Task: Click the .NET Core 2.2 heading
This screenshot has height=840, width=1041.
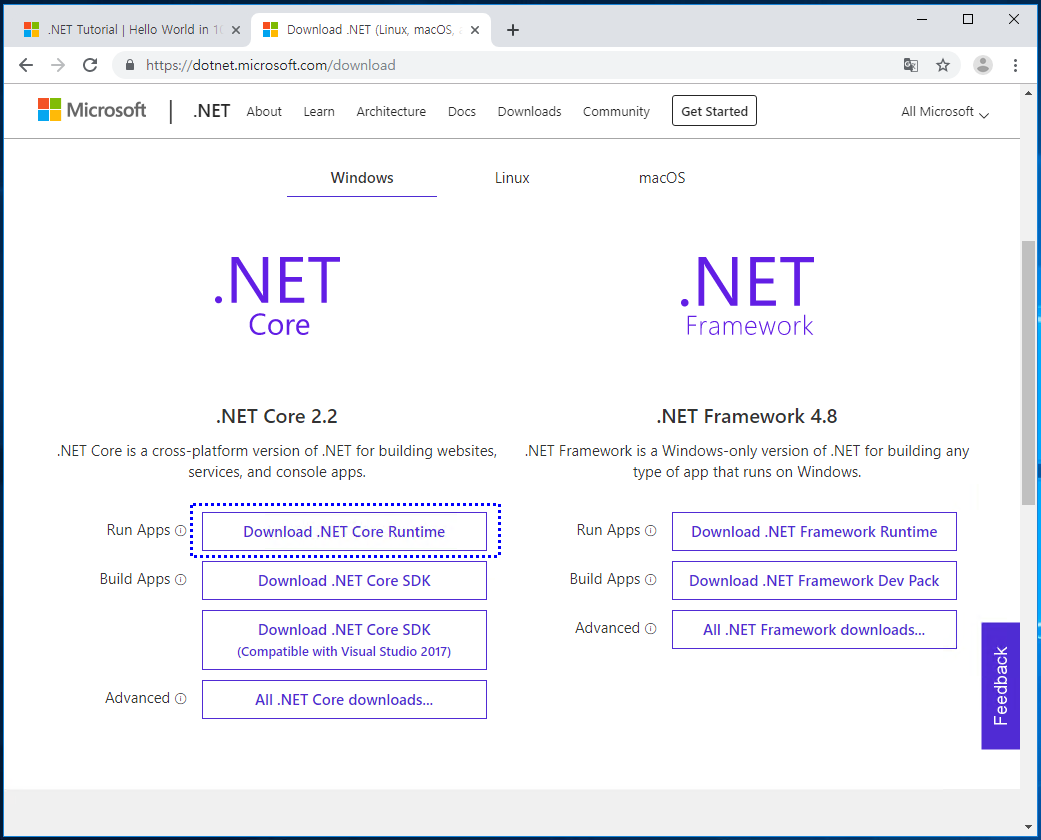Action: (277, 416)
